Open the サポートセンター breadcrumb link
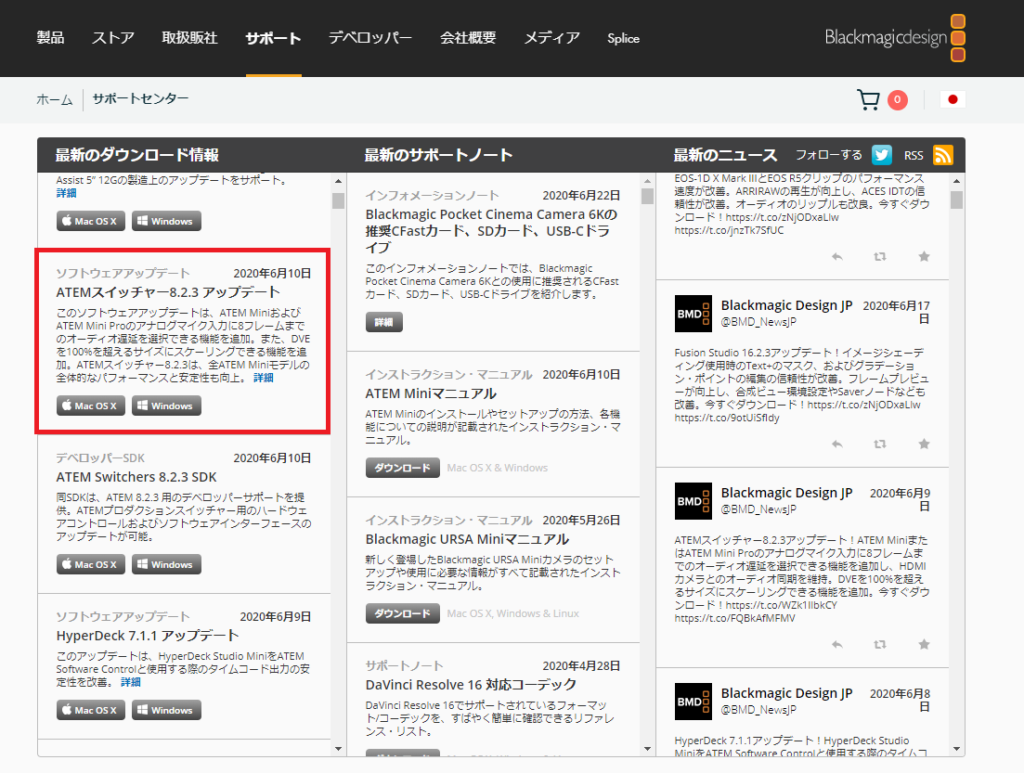Viewport: 1024px width, 773px height. pos(140,99)
